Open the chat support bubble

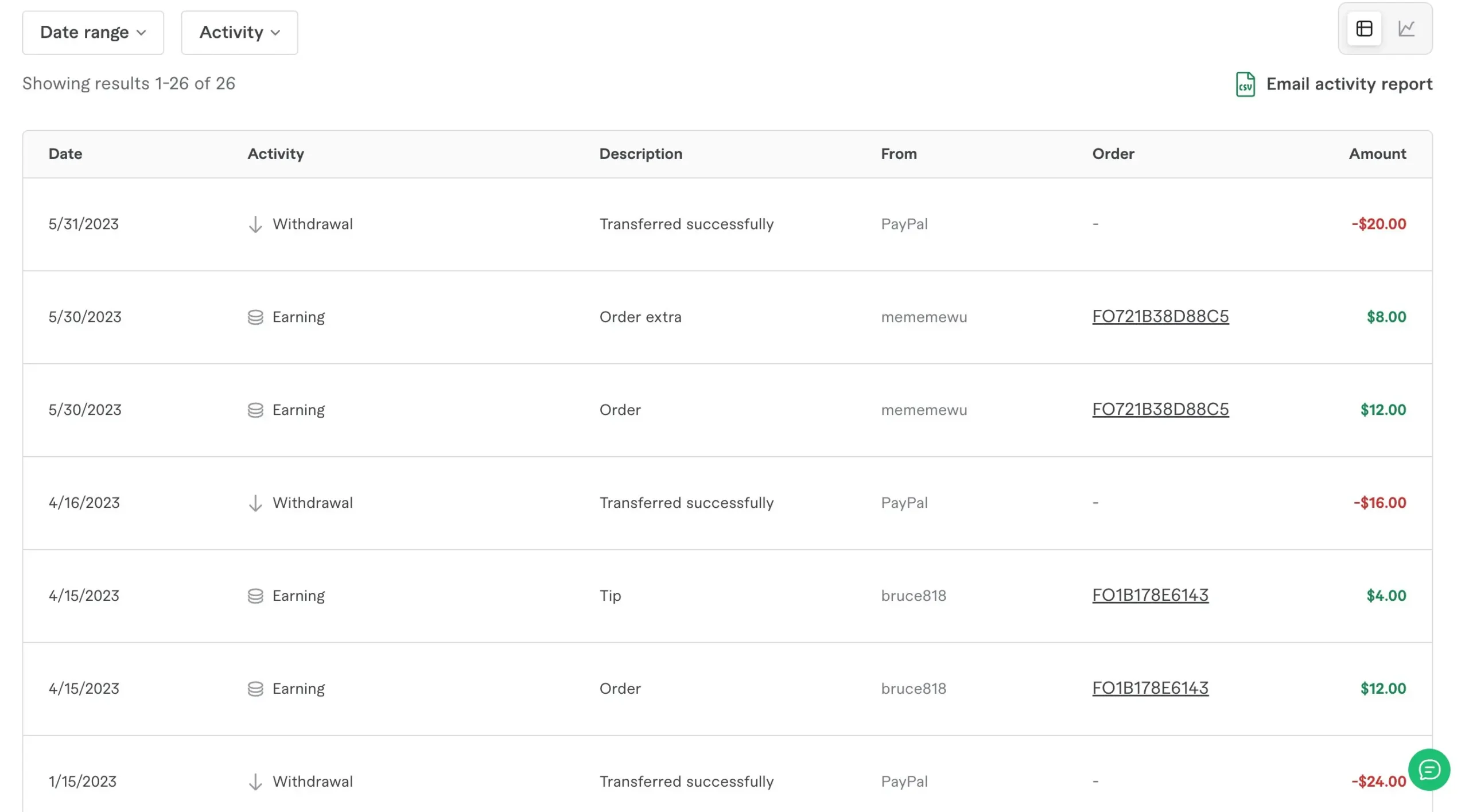(1429, 769)
